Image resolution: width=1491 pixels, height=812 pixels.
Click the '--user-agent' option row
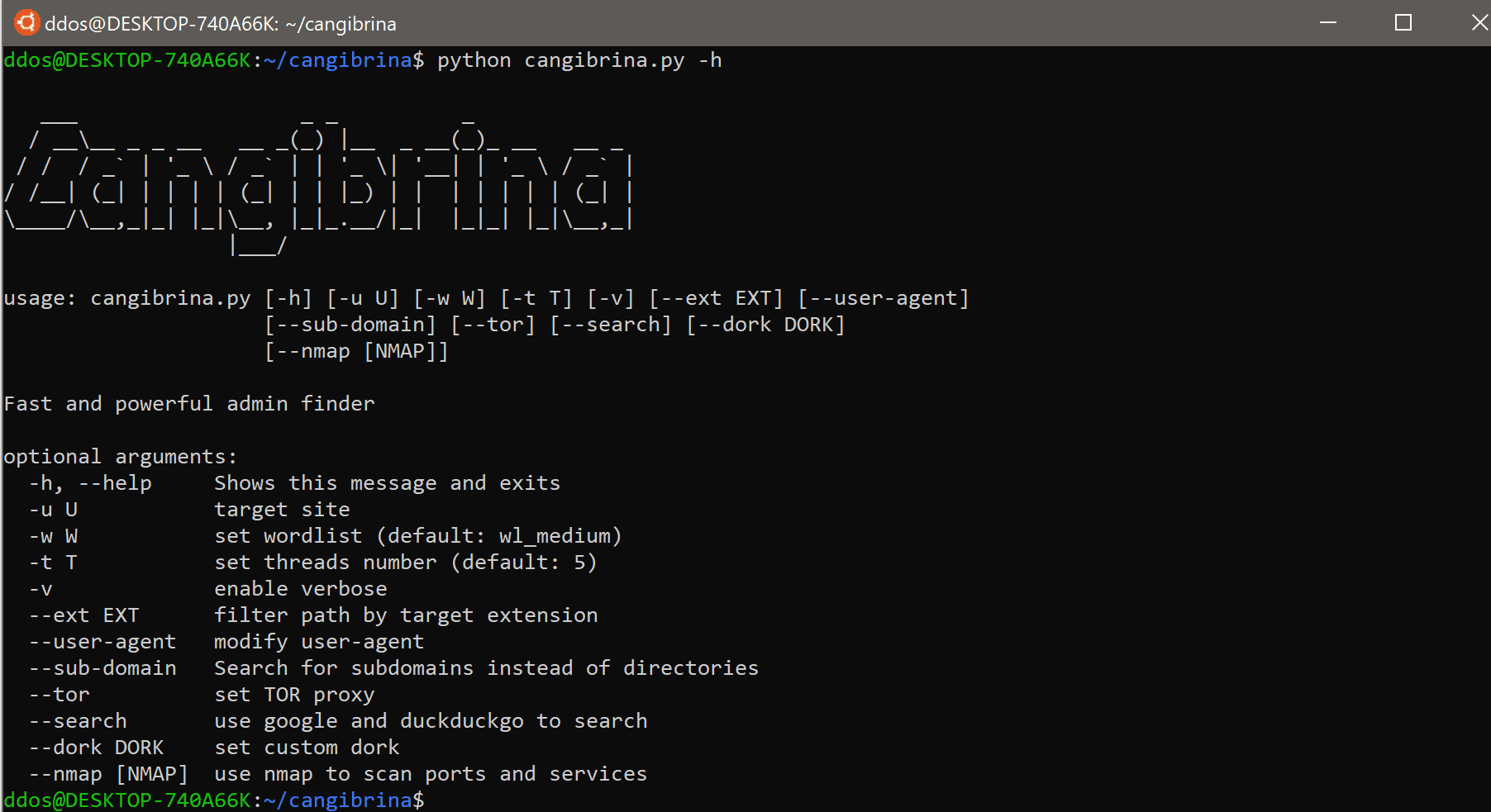pos(102,642)
